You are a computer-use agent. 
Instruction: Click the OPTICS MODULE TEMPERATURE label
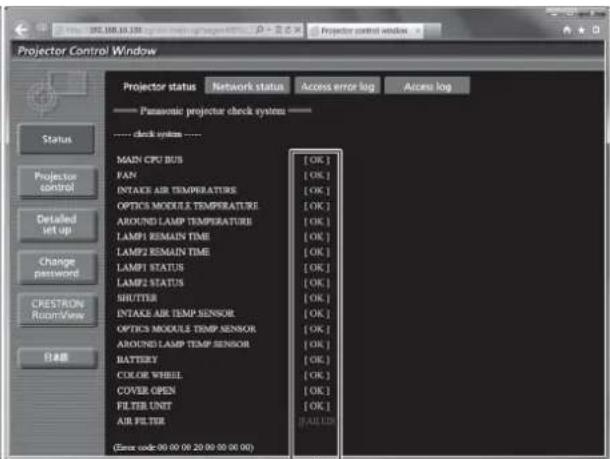(188, 206)
